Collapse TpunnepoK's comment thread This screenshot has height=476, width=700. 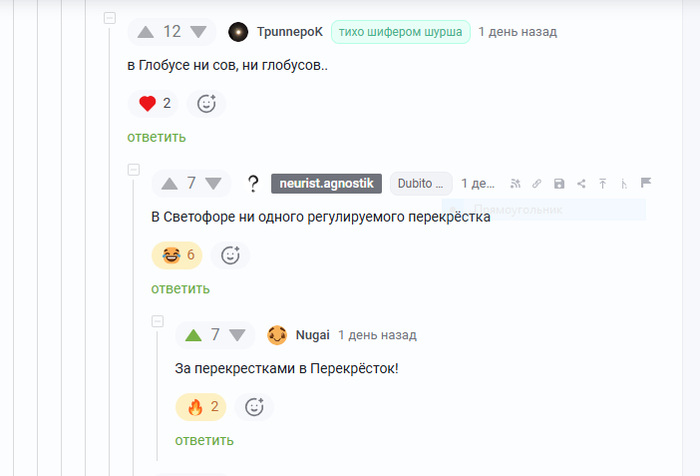(110, 18)
